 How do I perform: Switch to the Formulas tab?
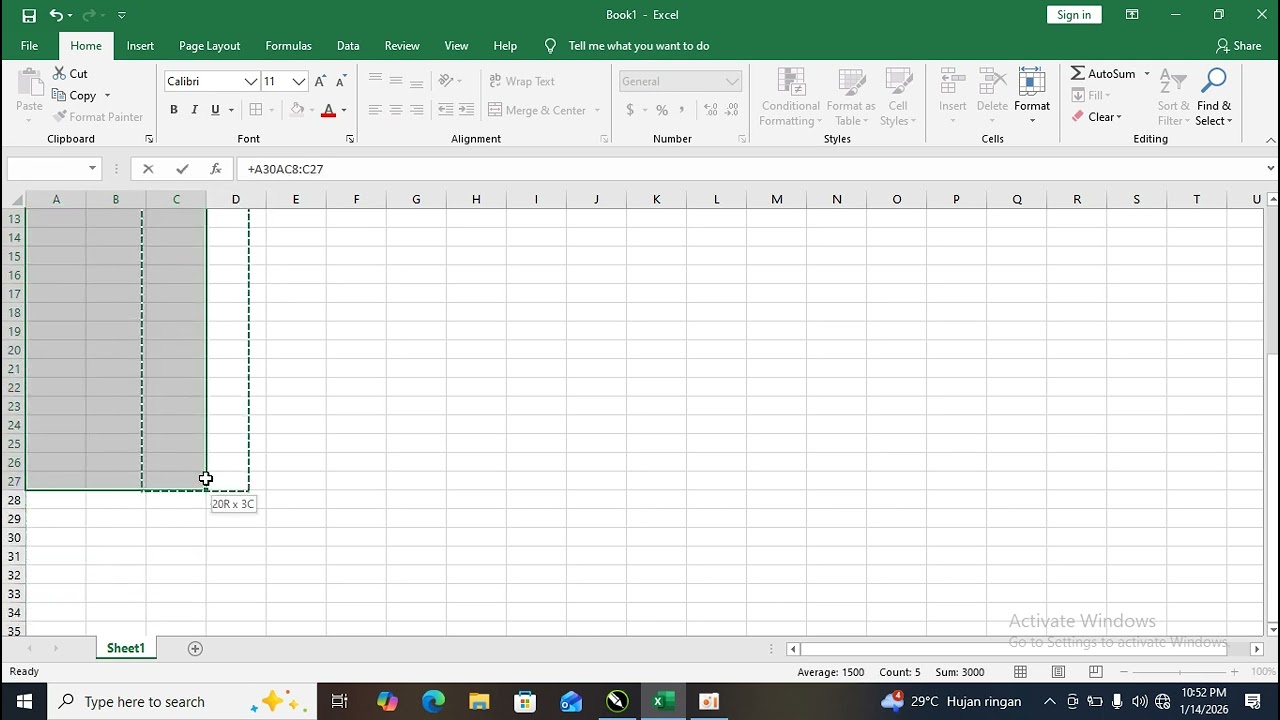[x=288, y=46]
